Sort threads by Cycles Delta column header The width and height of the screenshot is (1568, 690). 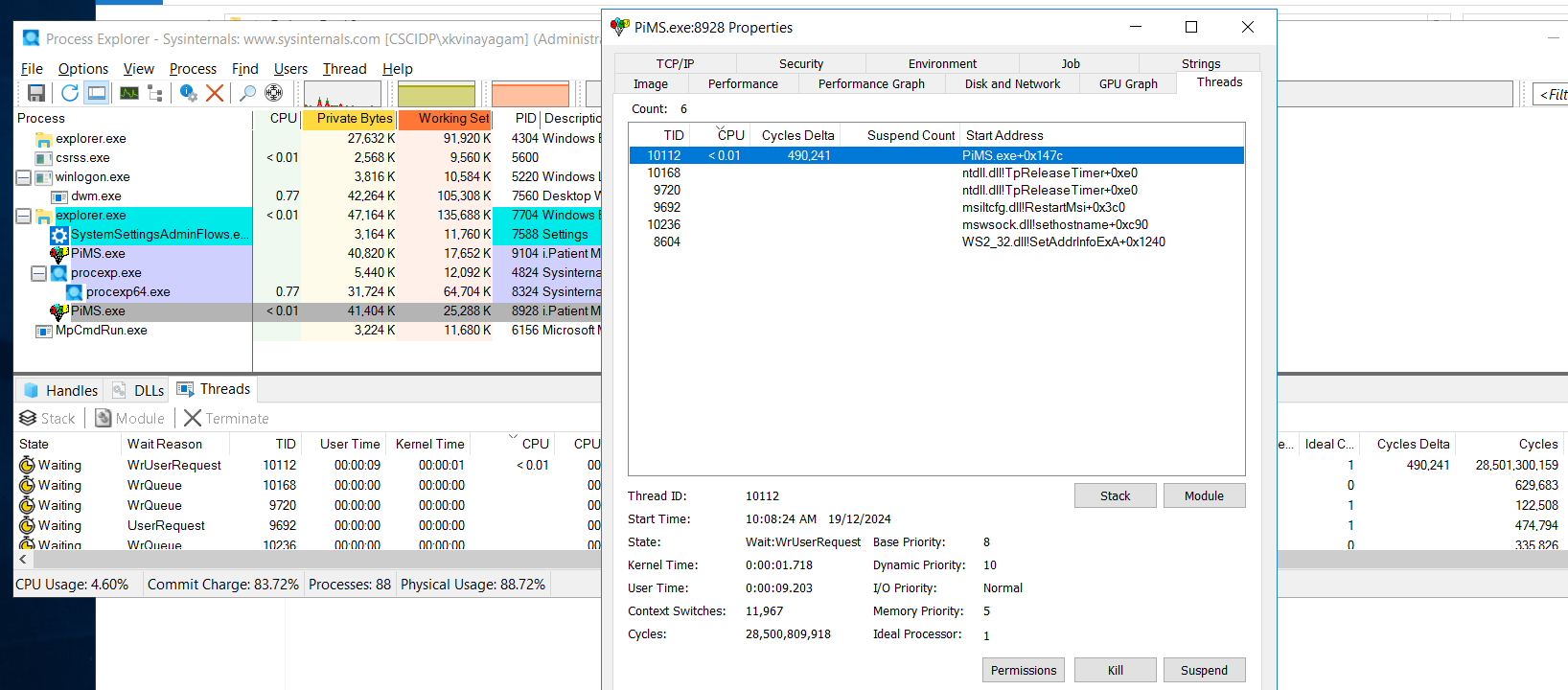pyautogui.click(x=797, y=135)
